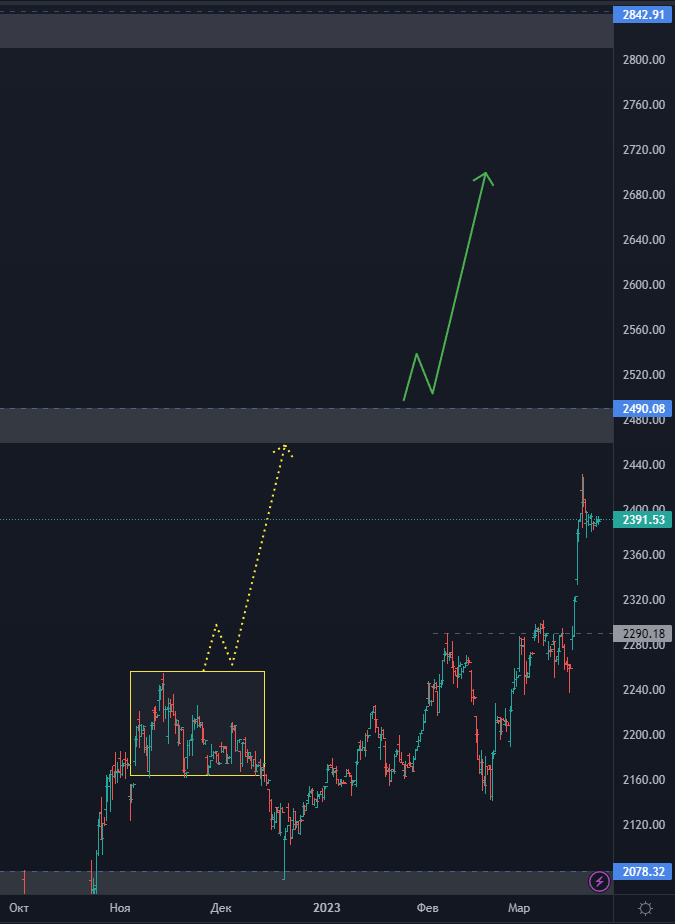Click the 2120.00 price axis tick
675x924 pixels.
[x=644, y=824]
